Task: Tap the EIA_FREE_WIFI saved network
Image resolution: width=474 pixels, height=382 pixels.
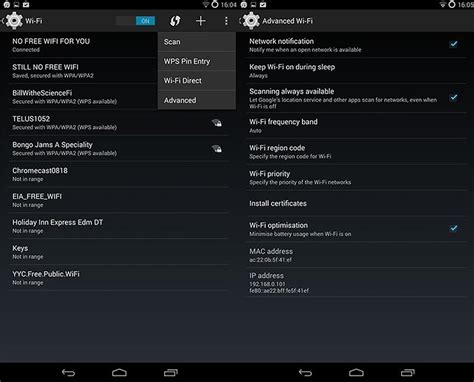Action: pos(119,200)
